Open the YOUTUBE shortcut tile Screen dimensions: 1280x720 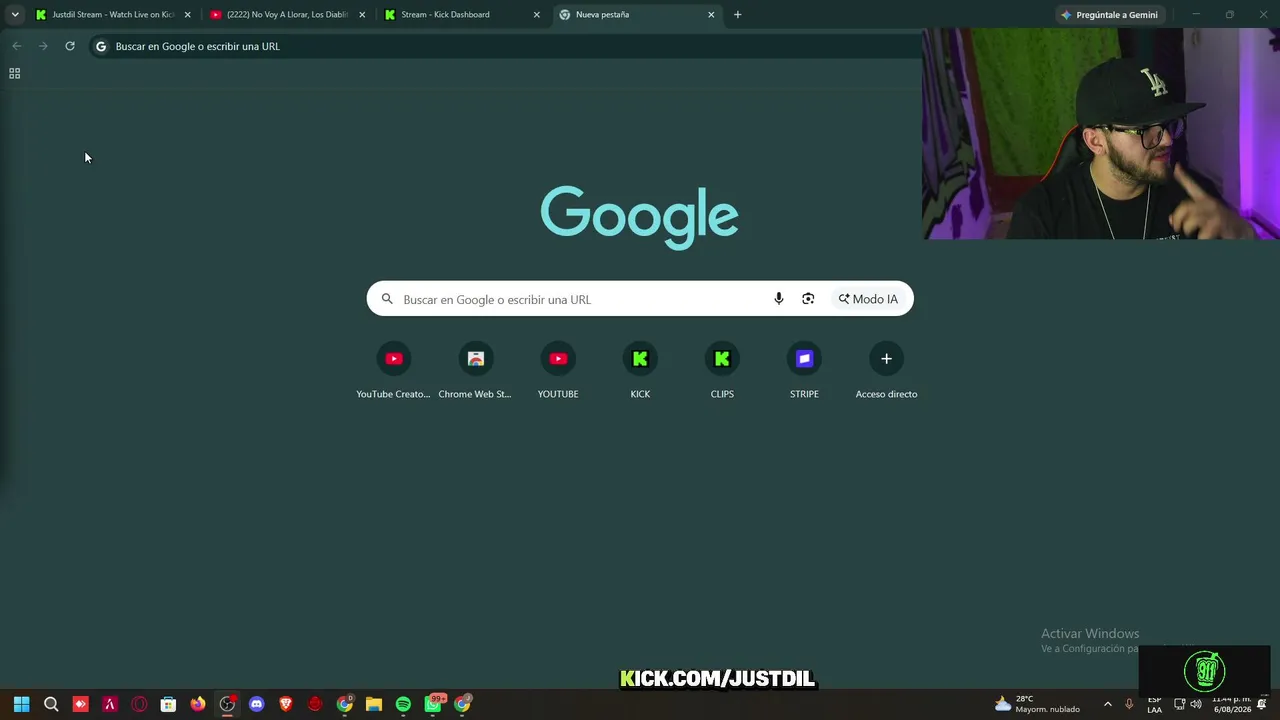558,371
